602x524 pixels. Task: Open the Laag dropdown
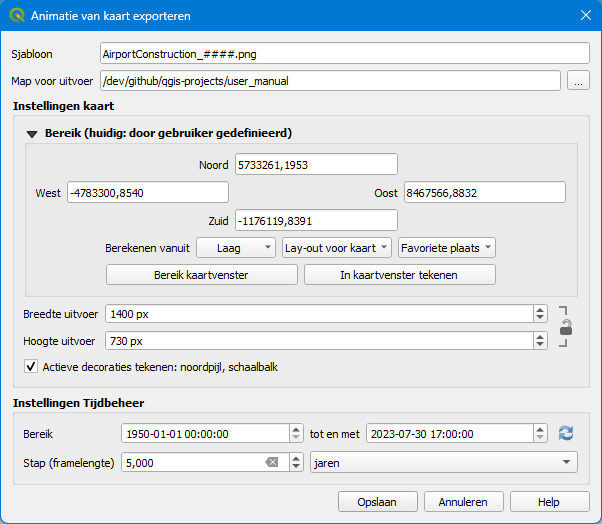coord(235,247)
